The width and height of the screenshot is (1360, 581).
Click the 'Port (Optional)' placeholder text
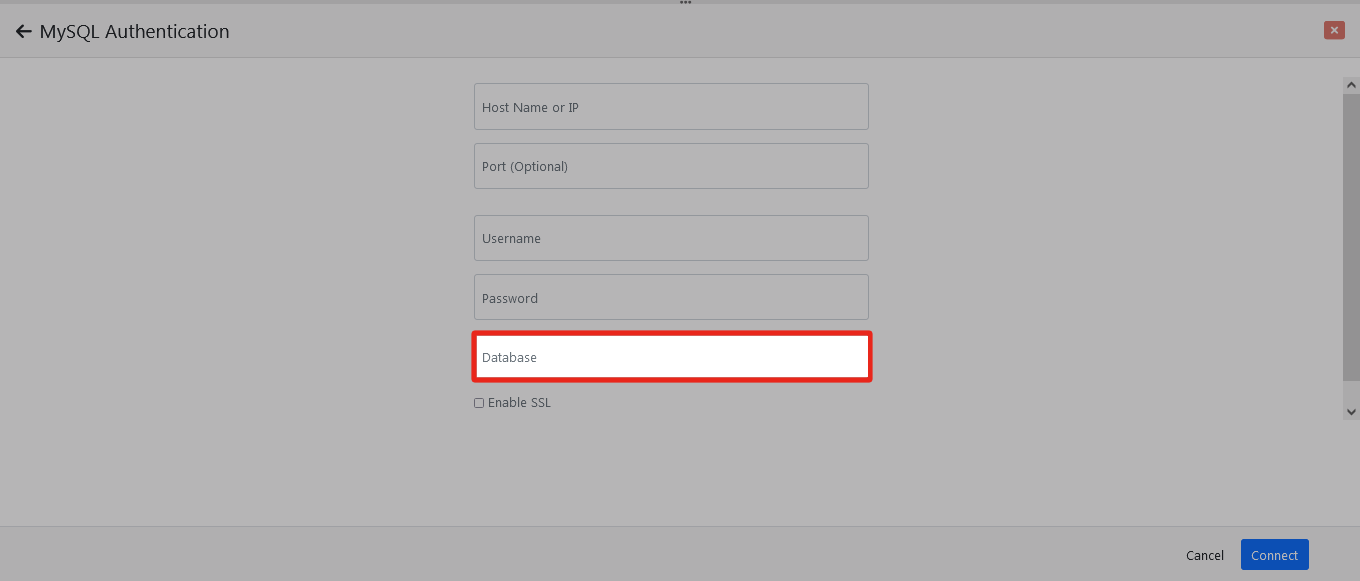pos(525,166)
